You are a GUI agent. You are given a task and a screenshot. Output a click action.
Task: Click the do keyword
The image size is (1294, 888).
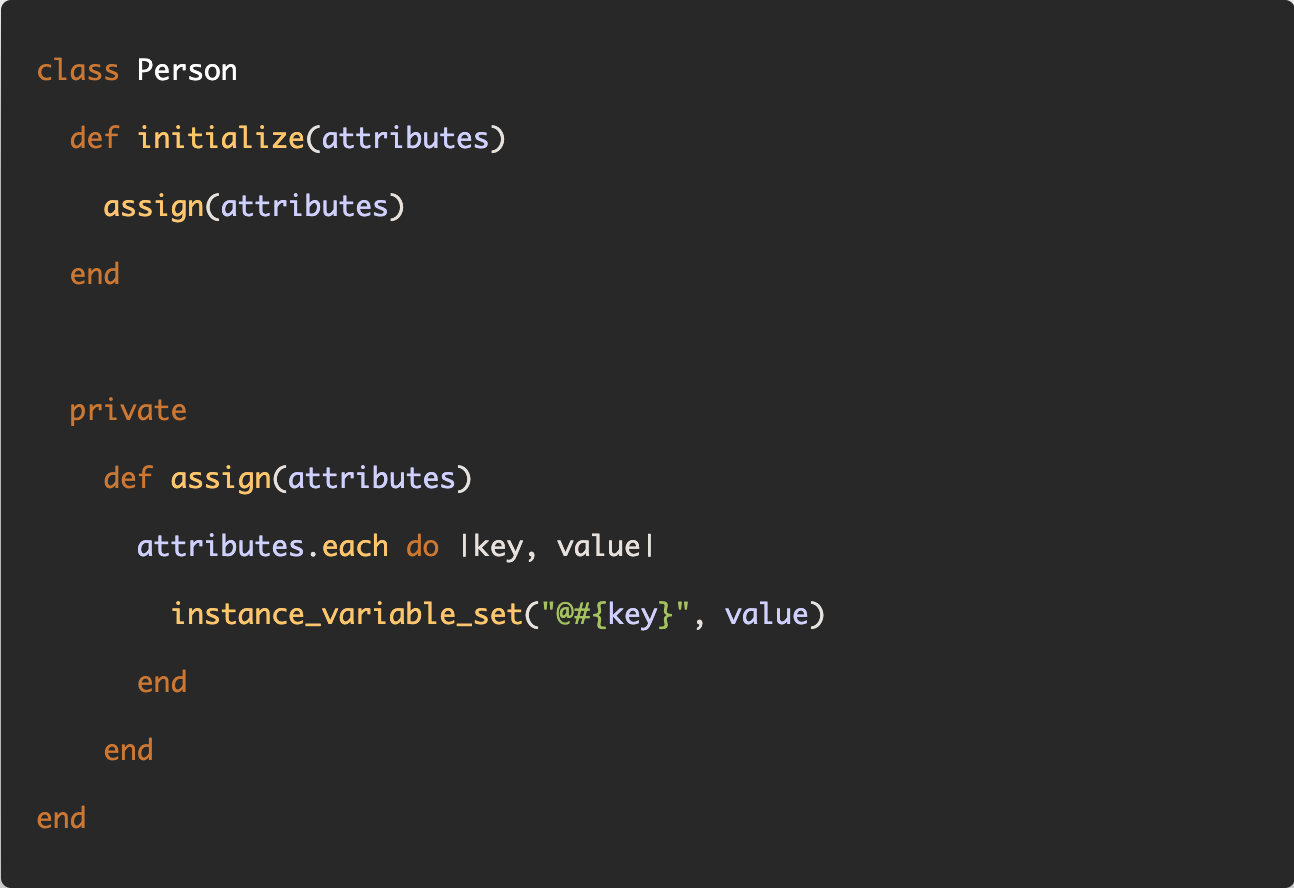pyautogui.click(x=422, y=546)
